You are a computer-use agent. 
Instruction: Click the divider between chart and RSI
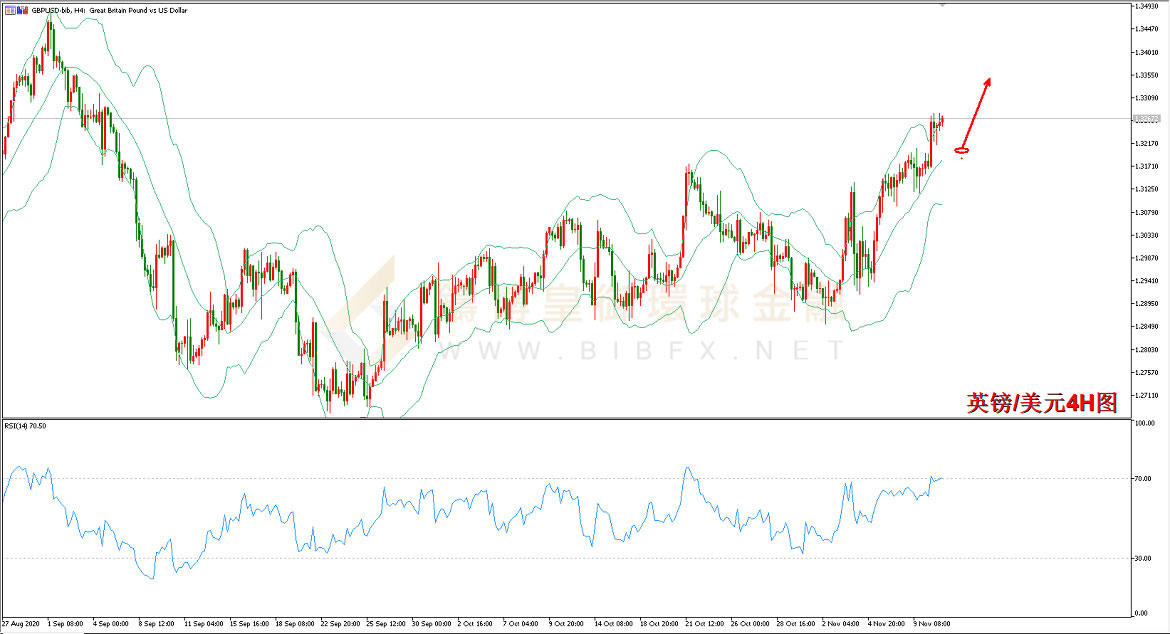pos(567,418)
